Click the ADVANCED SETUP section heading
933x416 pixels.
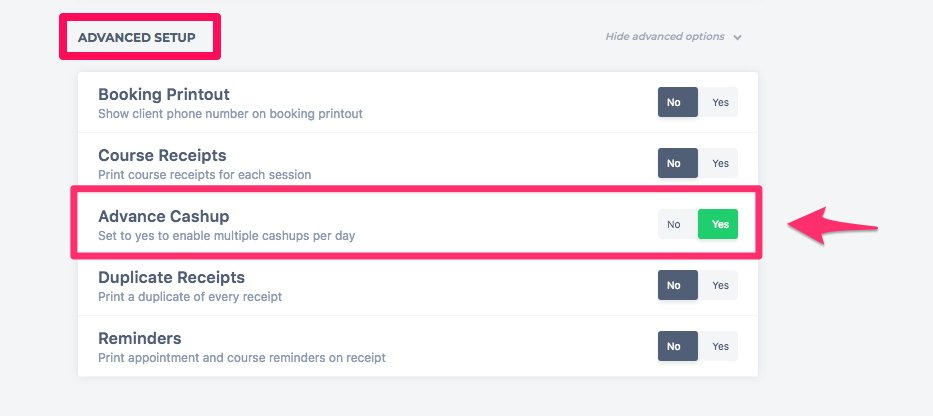click(136, 37)
